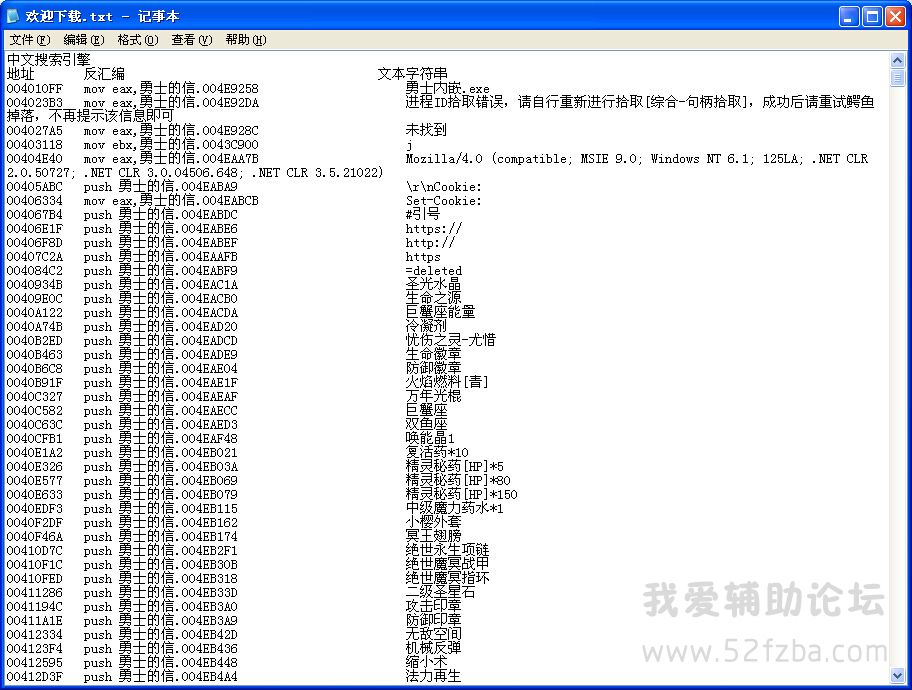Screen dimensions: 912x690
Task: Click the string 勇士内嵌.exe
Action: pos(447,88)
